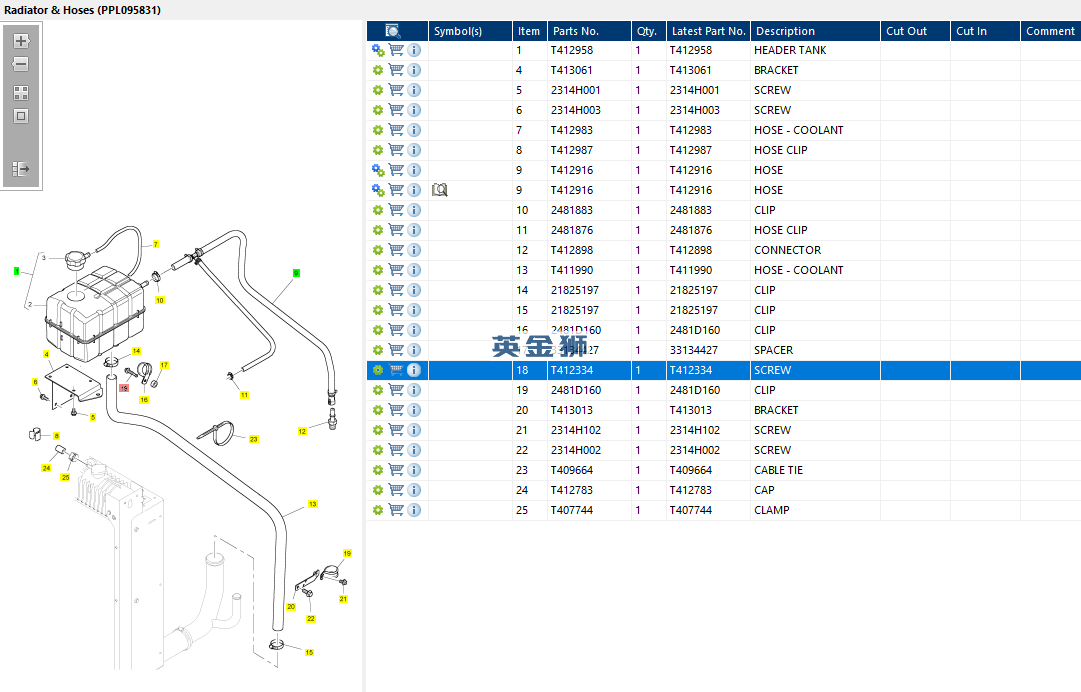Open info for CLAMP T407744

[x=414, y=509]
